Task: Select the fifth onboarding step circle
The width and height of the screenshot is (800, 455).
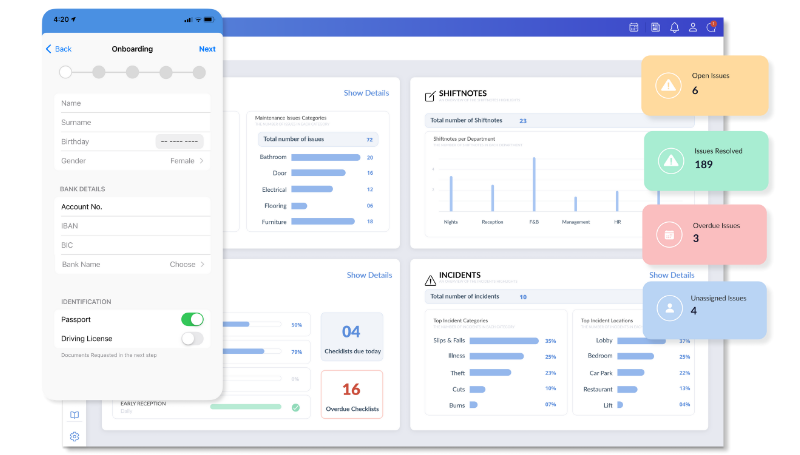Action: click(x=199, y=72)
